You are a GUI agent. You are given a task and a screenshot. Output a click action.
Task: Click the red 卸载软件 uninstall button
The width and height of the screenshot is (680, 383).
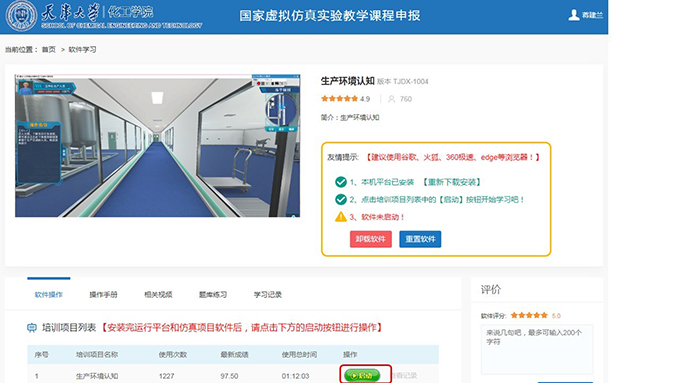pos(371,239)
